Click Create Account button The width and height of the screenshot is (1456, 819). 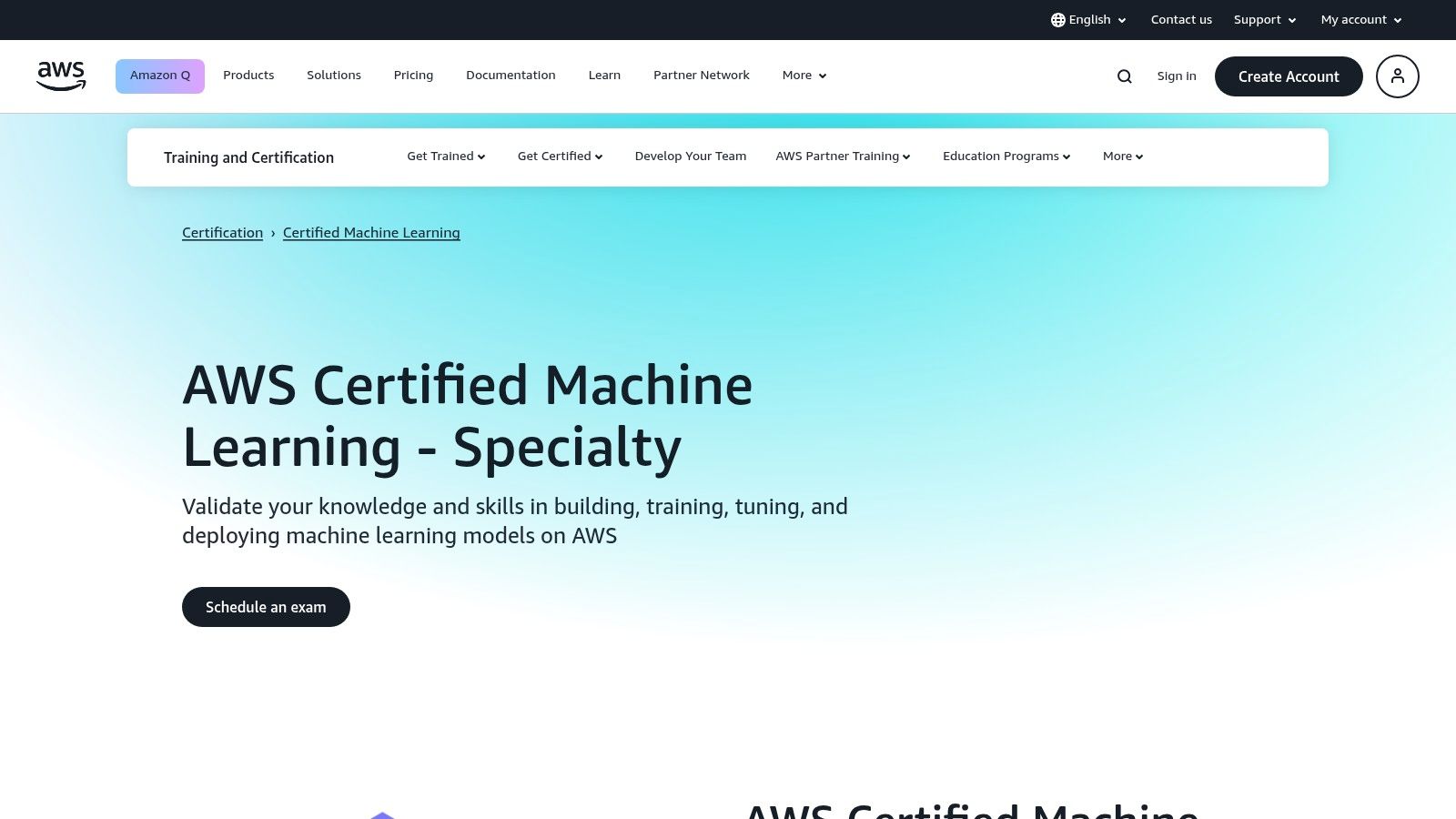pyautogui.click(x=1289, y=76)
